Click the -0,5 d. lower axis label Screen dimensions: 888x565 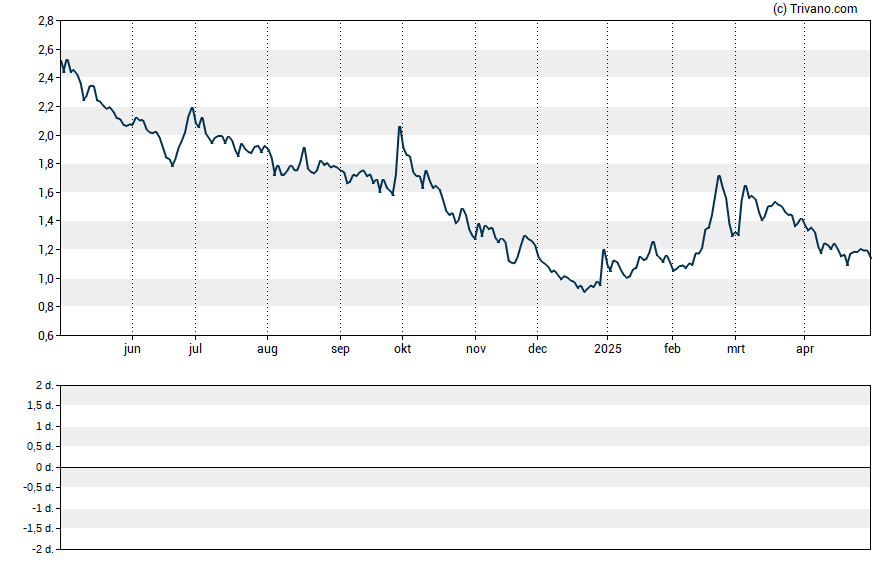pos(38,487)
